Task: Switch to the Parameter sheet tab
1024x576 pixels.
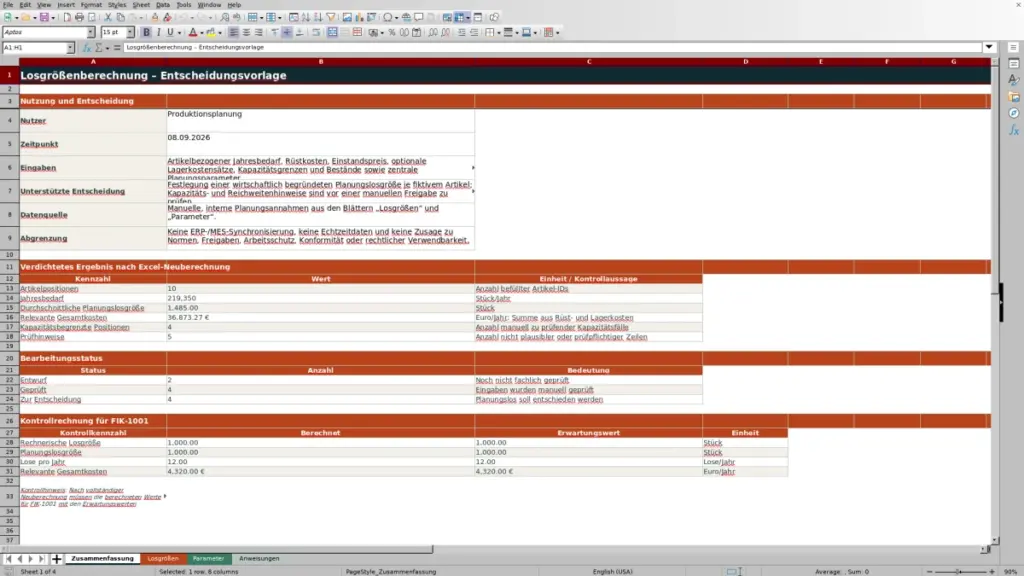Action: [208, 559]
